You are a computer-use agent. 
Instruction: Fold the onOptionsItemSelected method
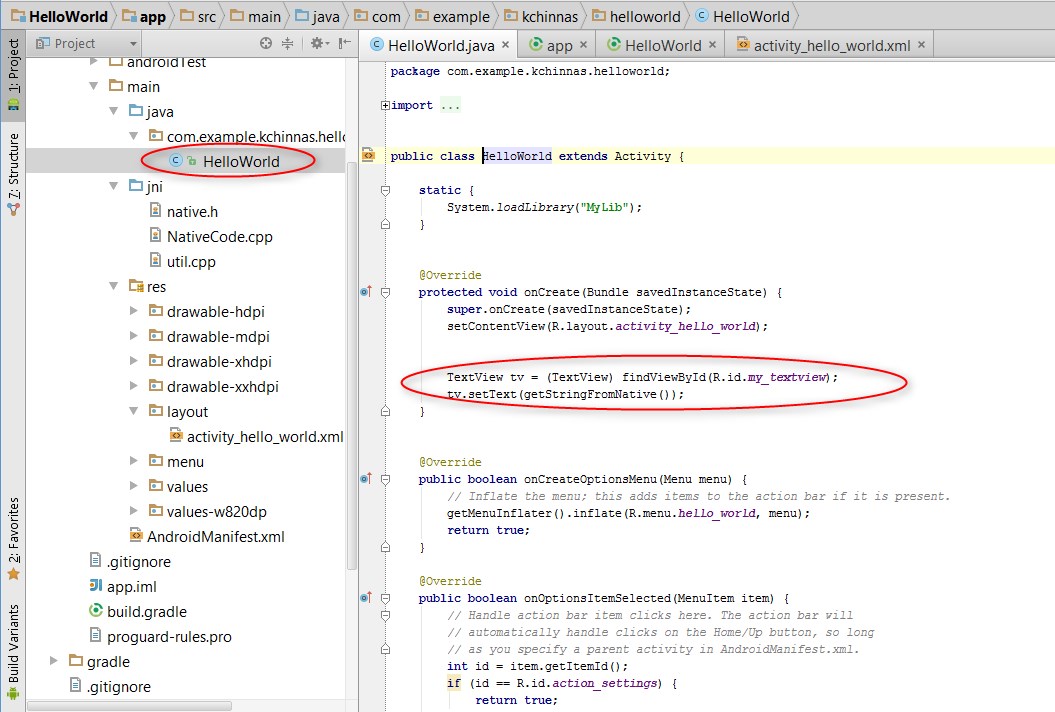click(x=386, y=598)
